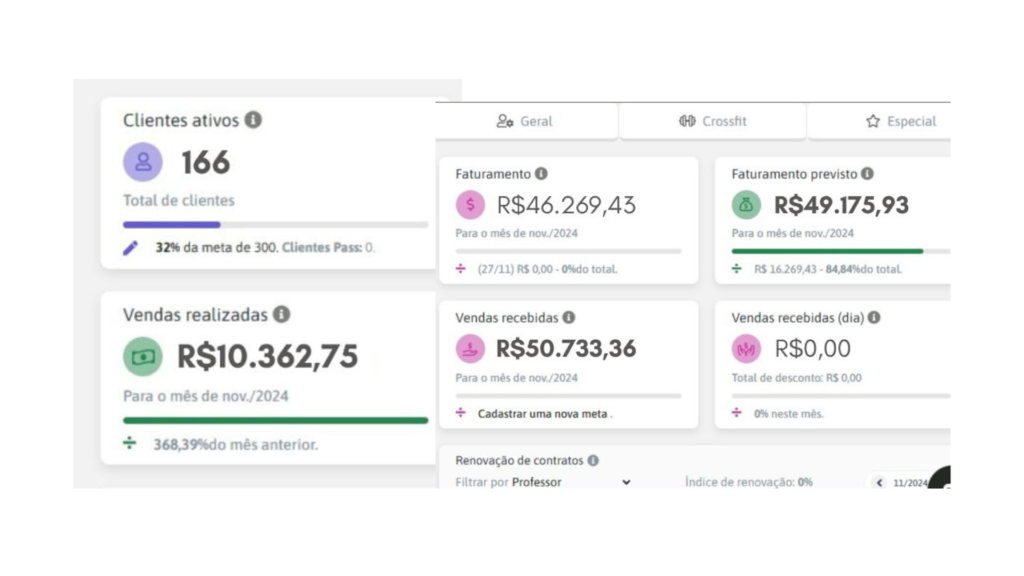Image resolution: width=1024 pixels, height=576 pixels.
Task: Click the info icon next to Faturamento previsto
Action: point(867,174)
